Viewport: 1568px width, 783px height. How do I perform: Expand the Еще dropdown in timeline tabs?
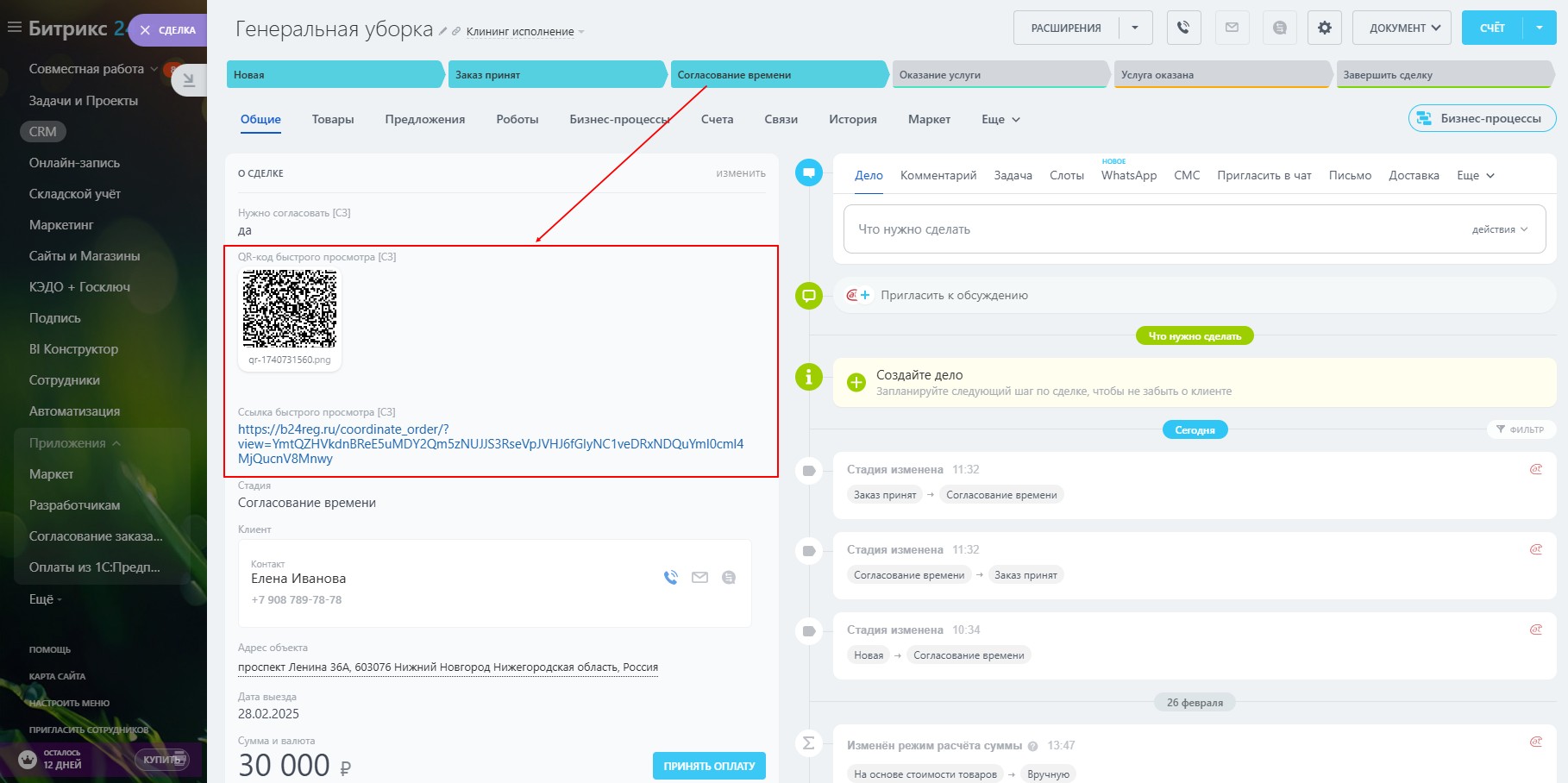(1476, 175)
